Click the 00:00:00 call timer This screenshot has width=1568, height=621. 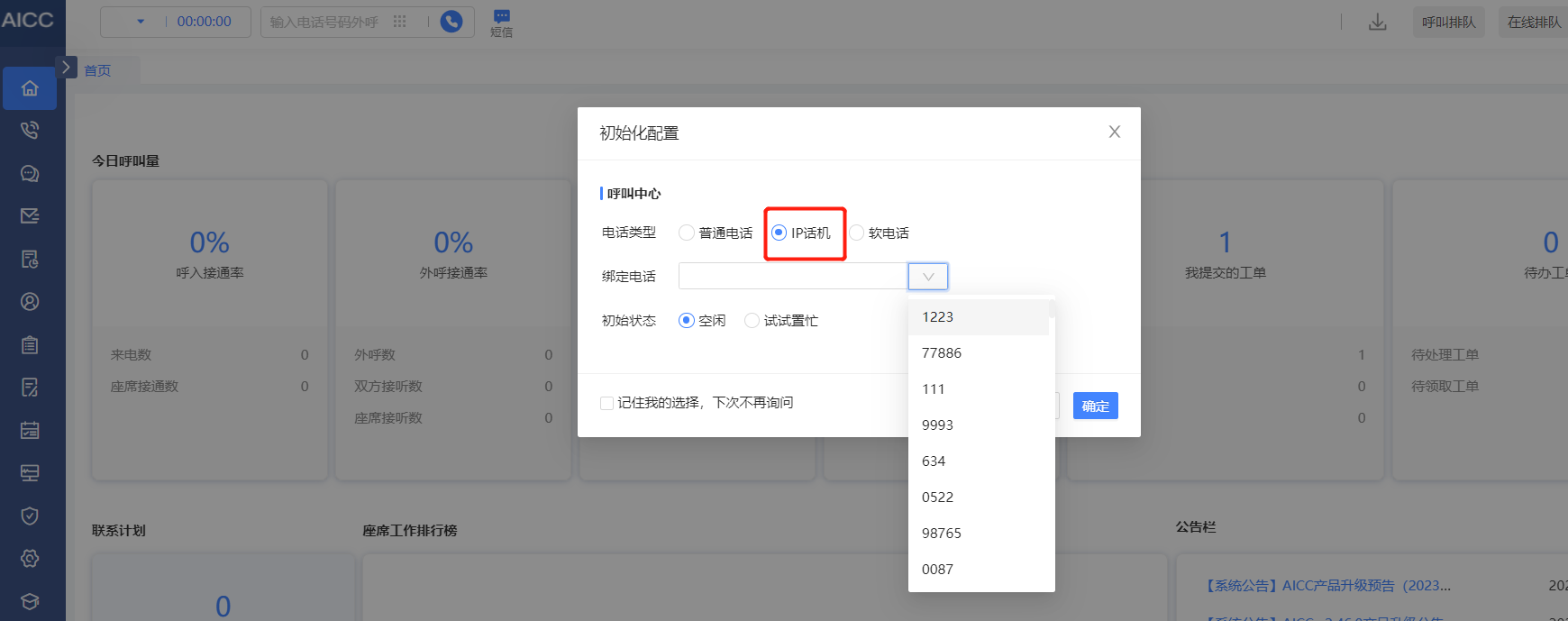[205, 22]
